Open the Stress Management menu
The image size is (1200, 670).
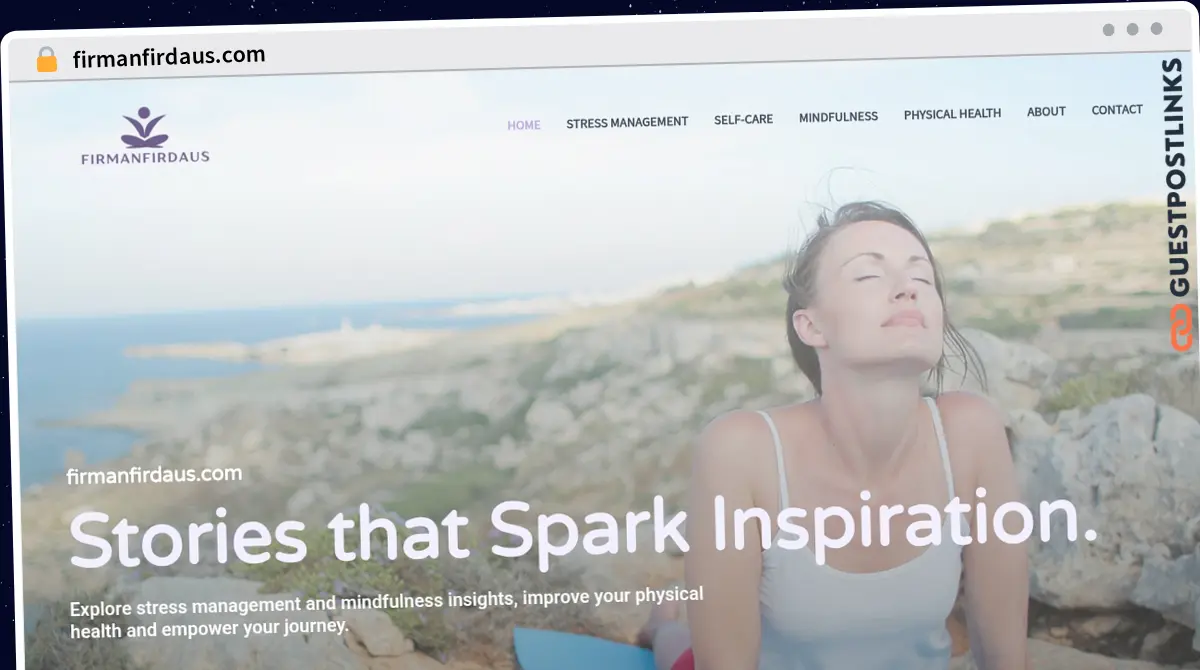[x=627, y=122]
